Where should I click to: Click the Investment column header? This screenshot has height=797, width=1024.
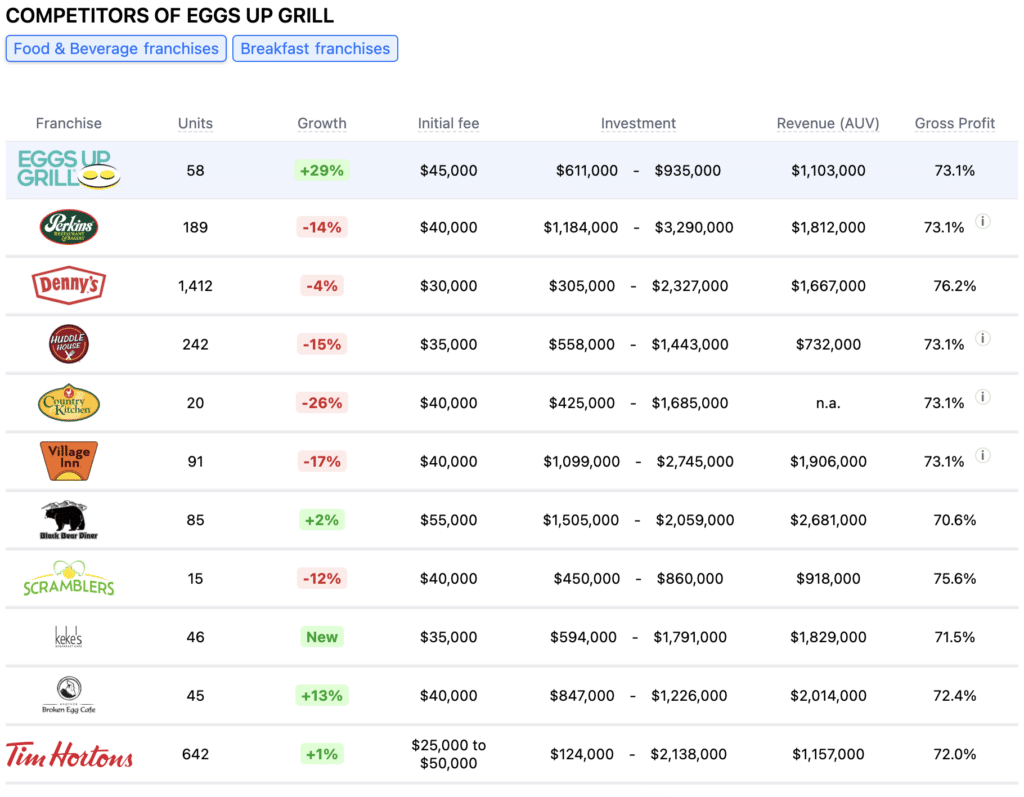pos(638,123)
